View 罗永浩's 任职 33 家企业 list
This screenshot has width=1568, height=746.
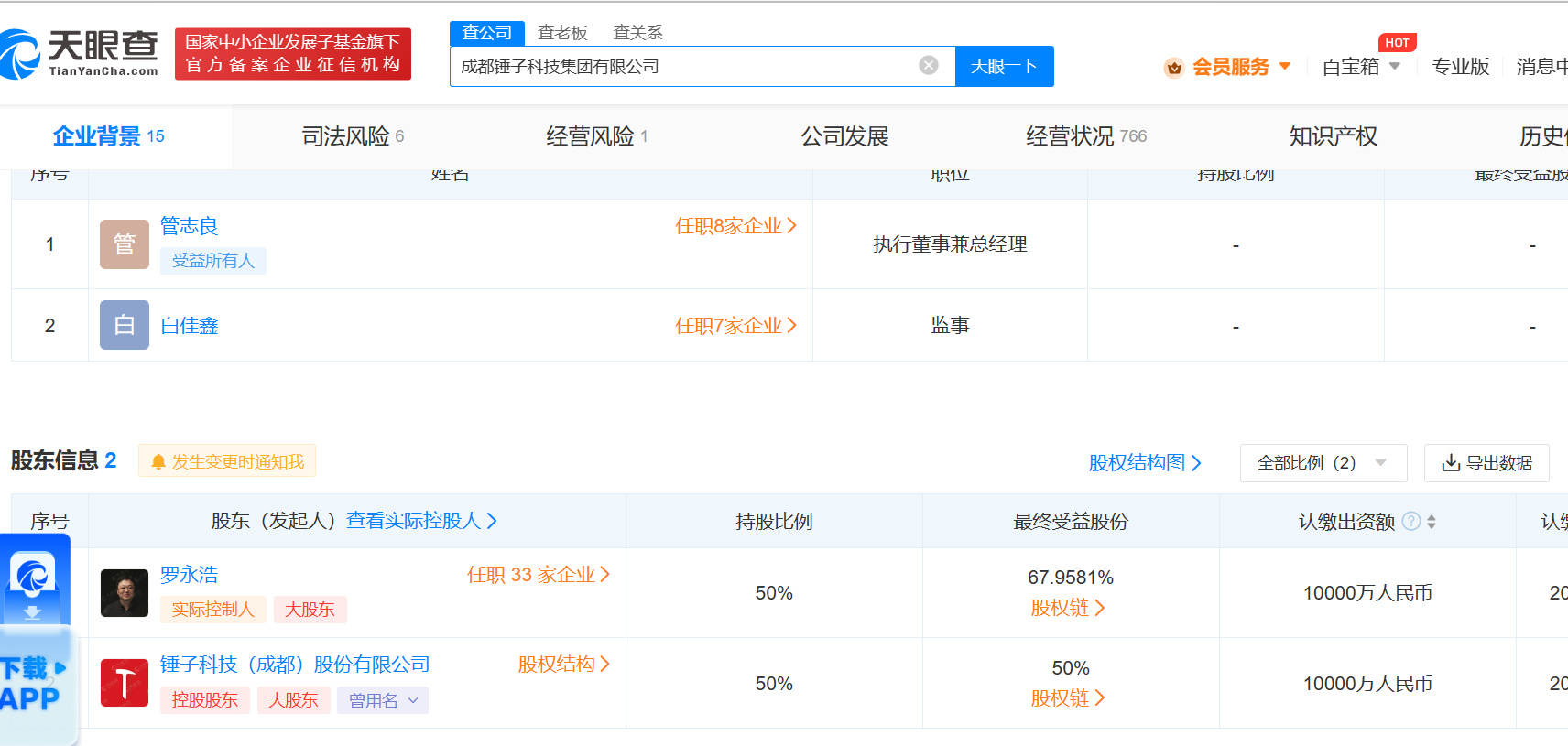pyautogui.click(x=539, y=575)
